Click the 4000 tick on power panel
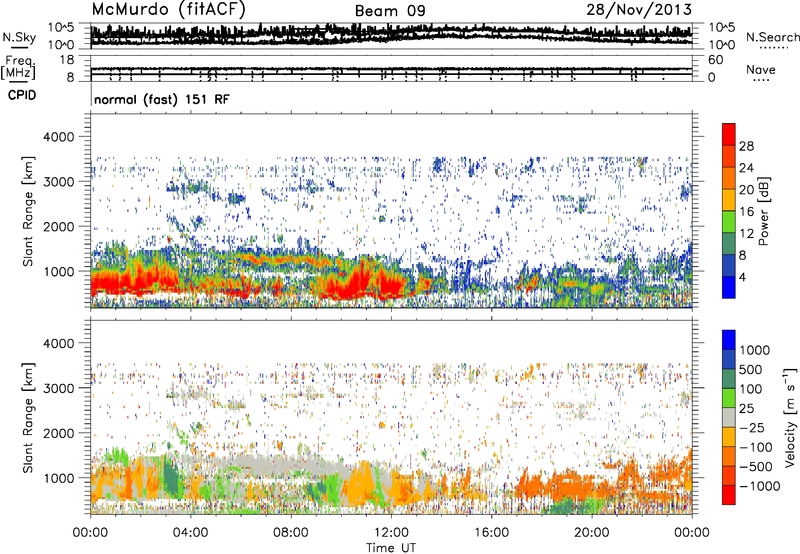The width and height of the screenshot is (800, 554). 58,137
